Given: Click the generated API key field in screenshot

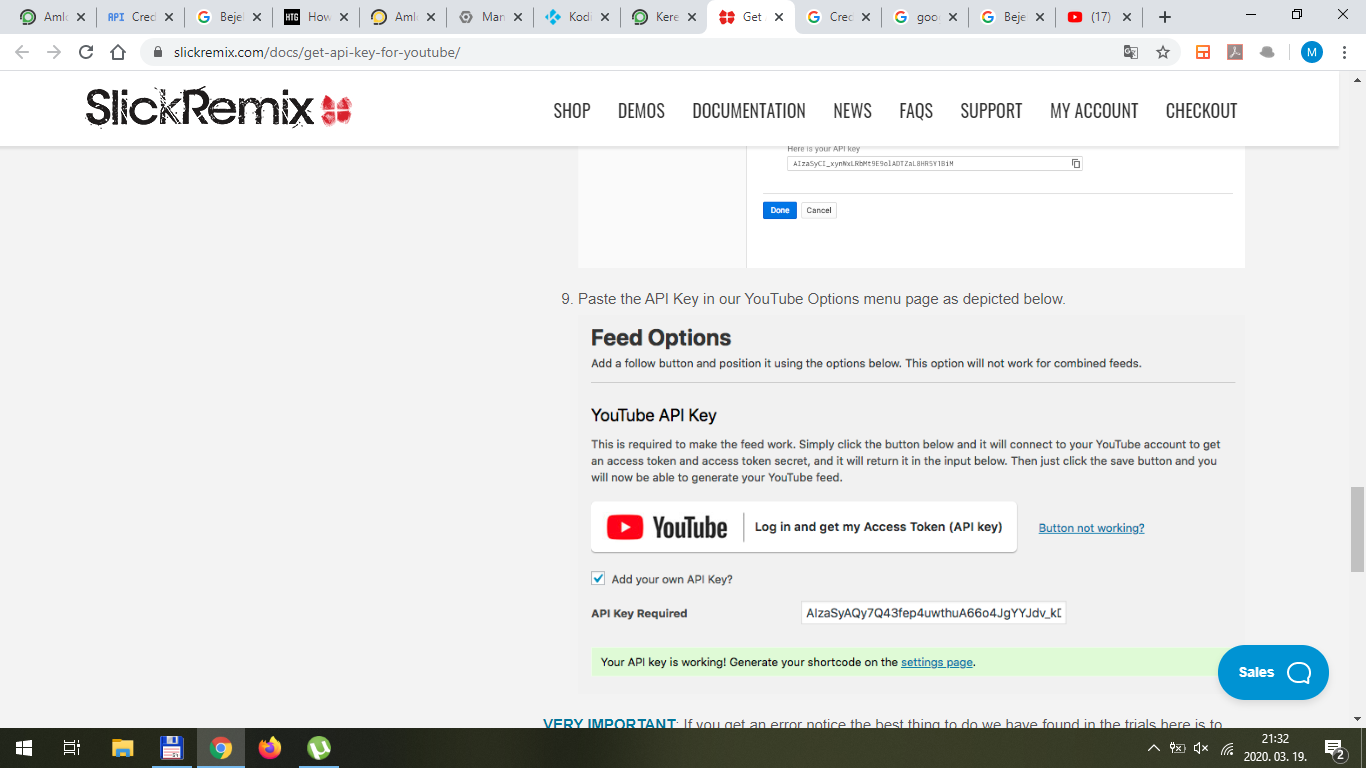Looking at the screenshot, I should [935, 163].
